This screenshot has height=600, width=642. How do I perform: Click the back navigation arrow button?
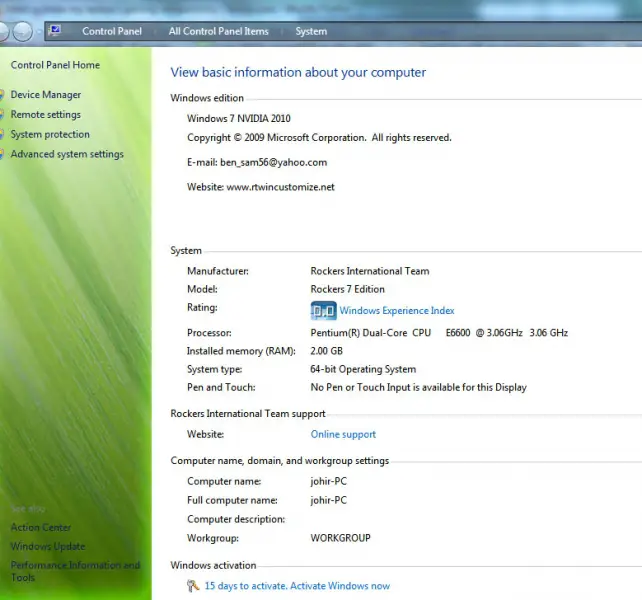2,31
